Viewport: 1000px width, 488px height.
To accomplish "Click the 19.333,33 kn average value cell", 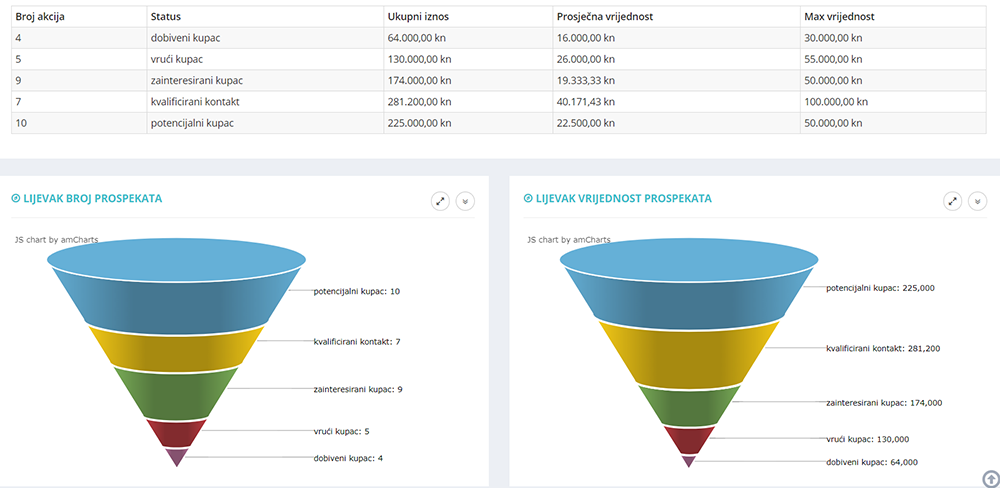I will pos(677,80).
